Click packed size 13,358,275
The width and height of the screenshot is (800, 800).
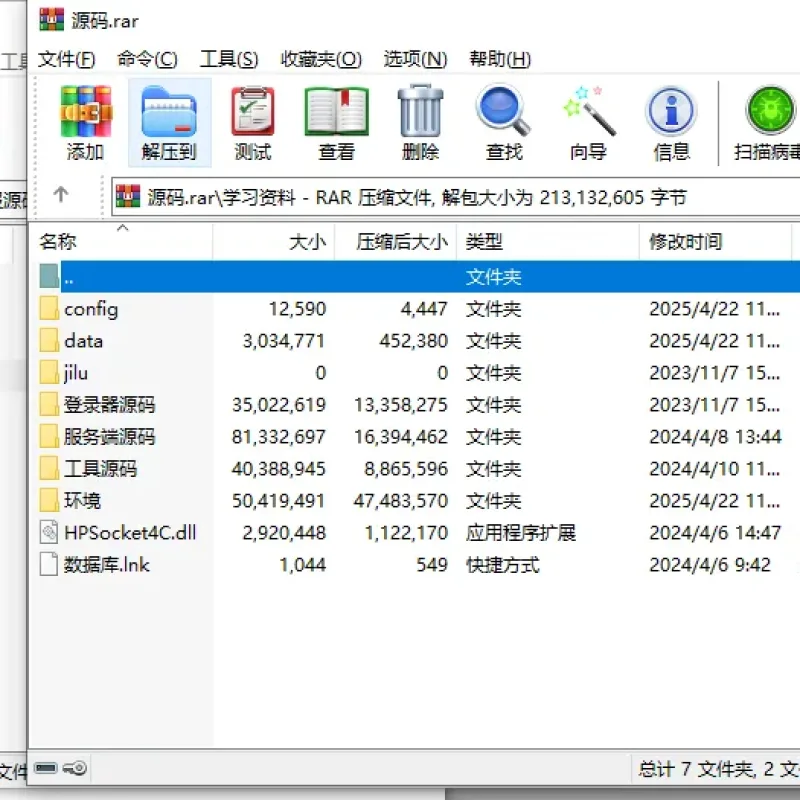[401, 405]
